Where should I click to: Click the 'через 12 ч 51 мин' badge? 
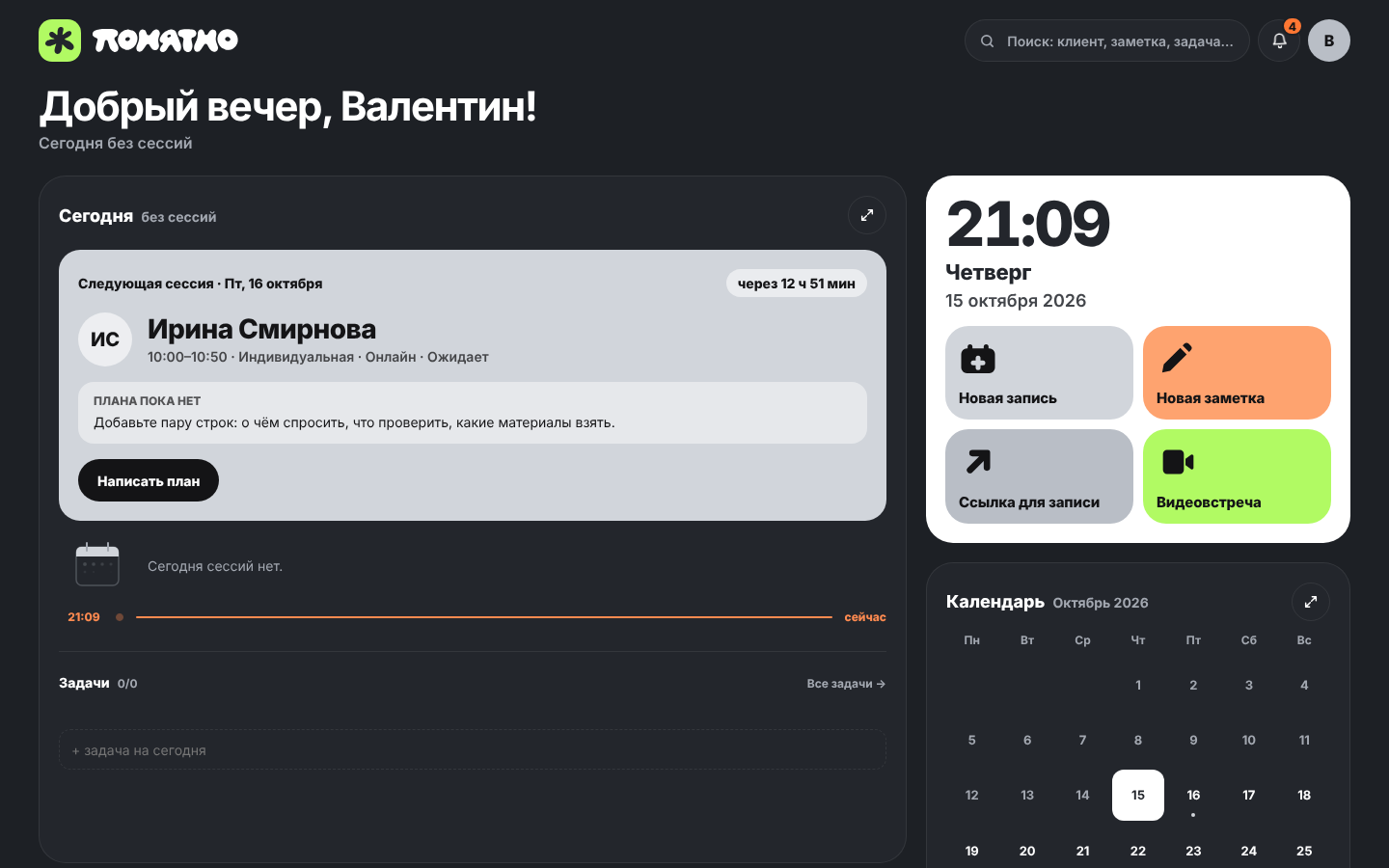[x=797, y=284]
